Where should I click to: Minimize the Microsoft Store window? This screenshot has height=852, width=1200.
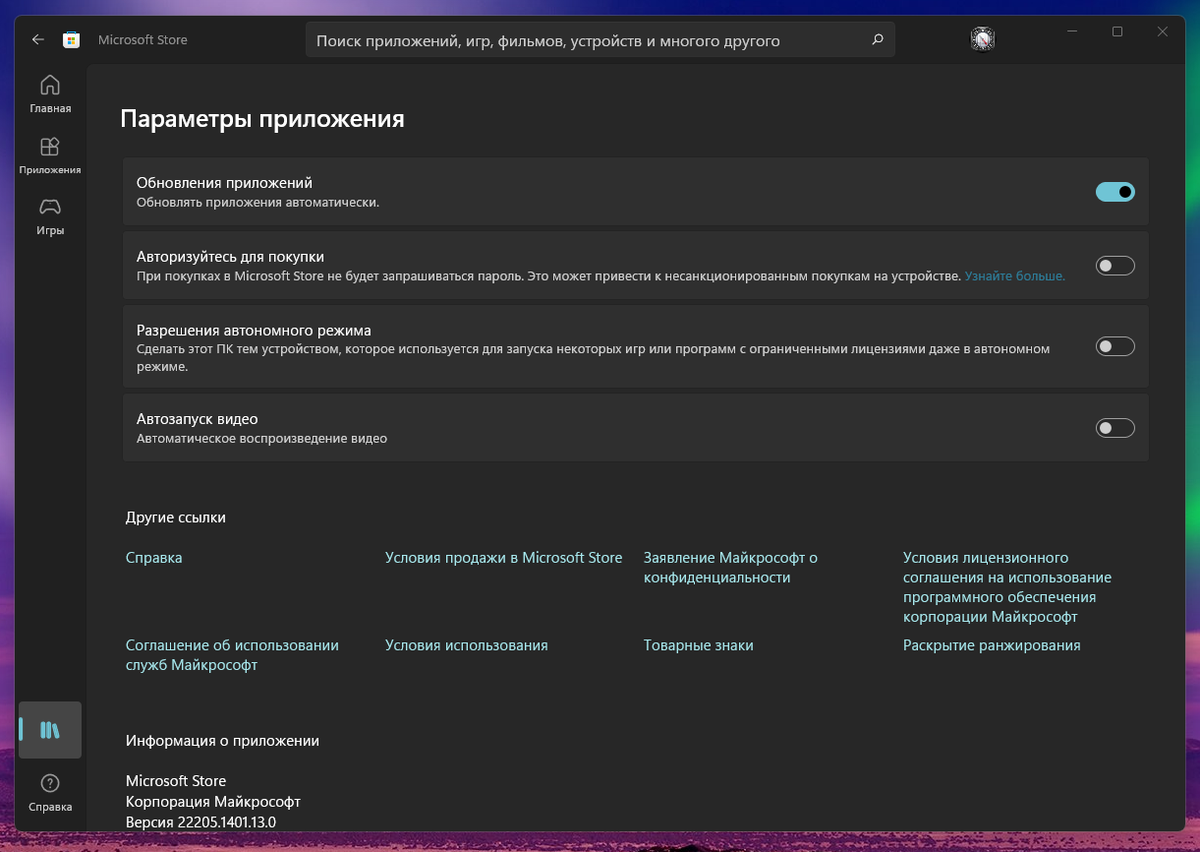tap(1072, 32)
